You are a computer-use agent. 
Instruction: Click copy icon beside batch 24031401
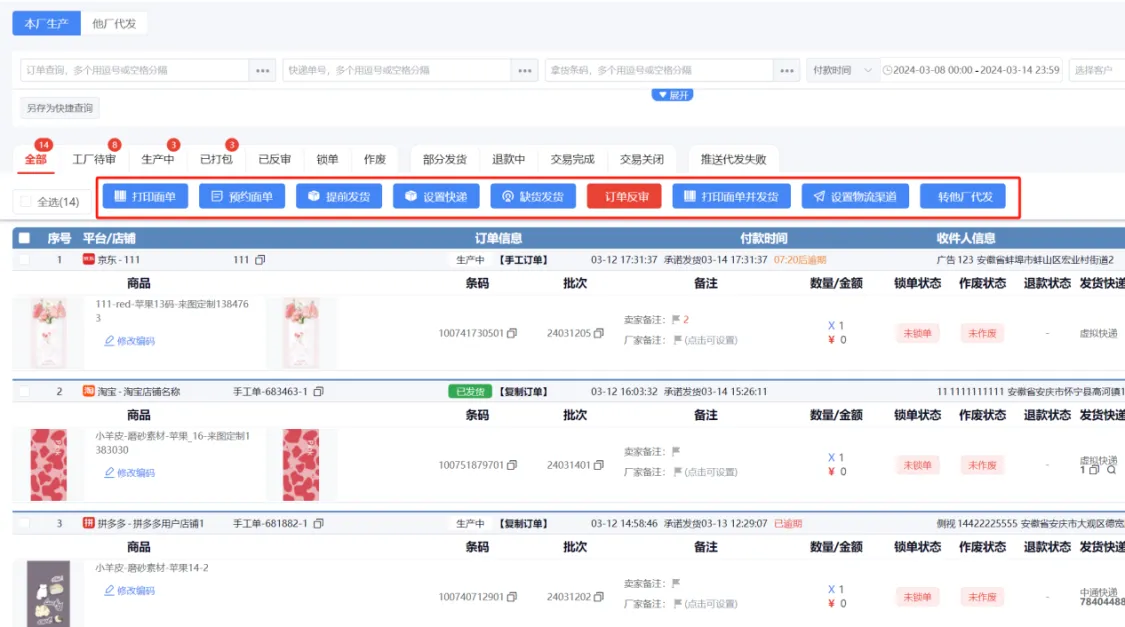(598, 465)
